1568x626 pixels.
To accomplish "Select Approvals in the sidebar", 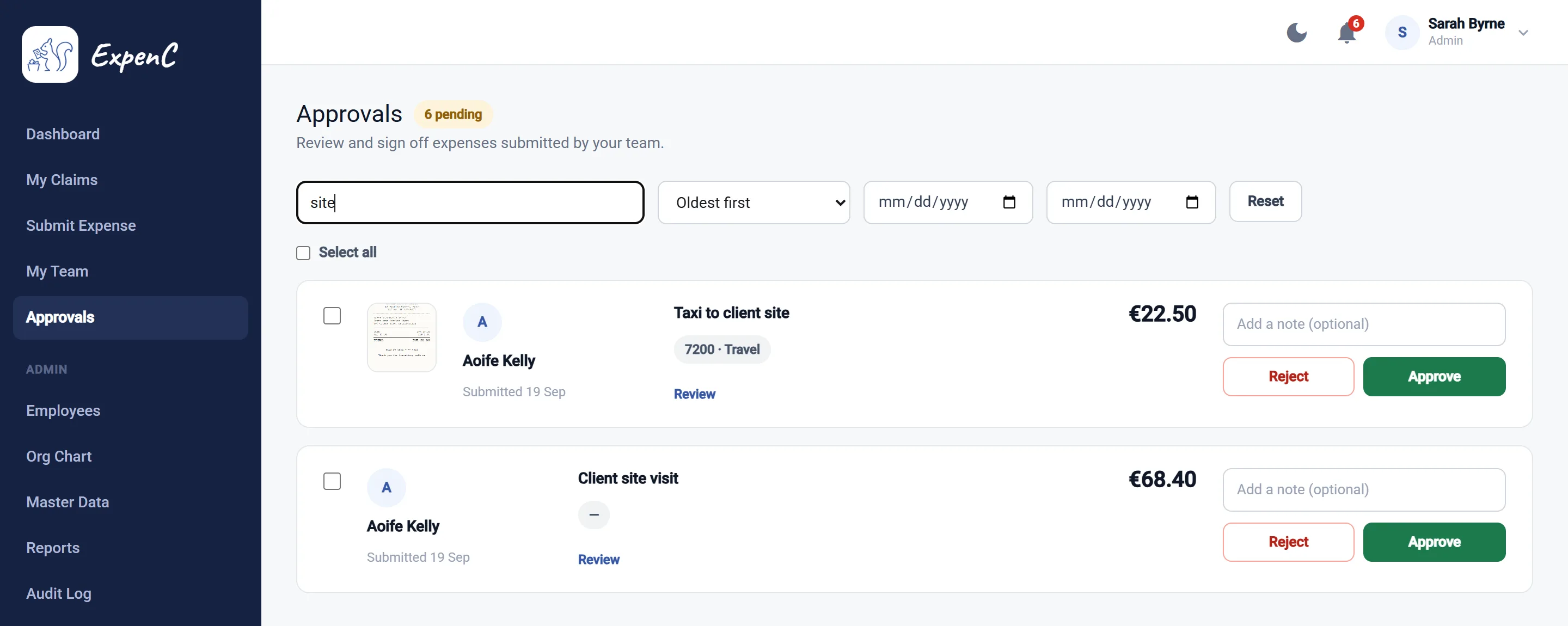I will [130, 317].
